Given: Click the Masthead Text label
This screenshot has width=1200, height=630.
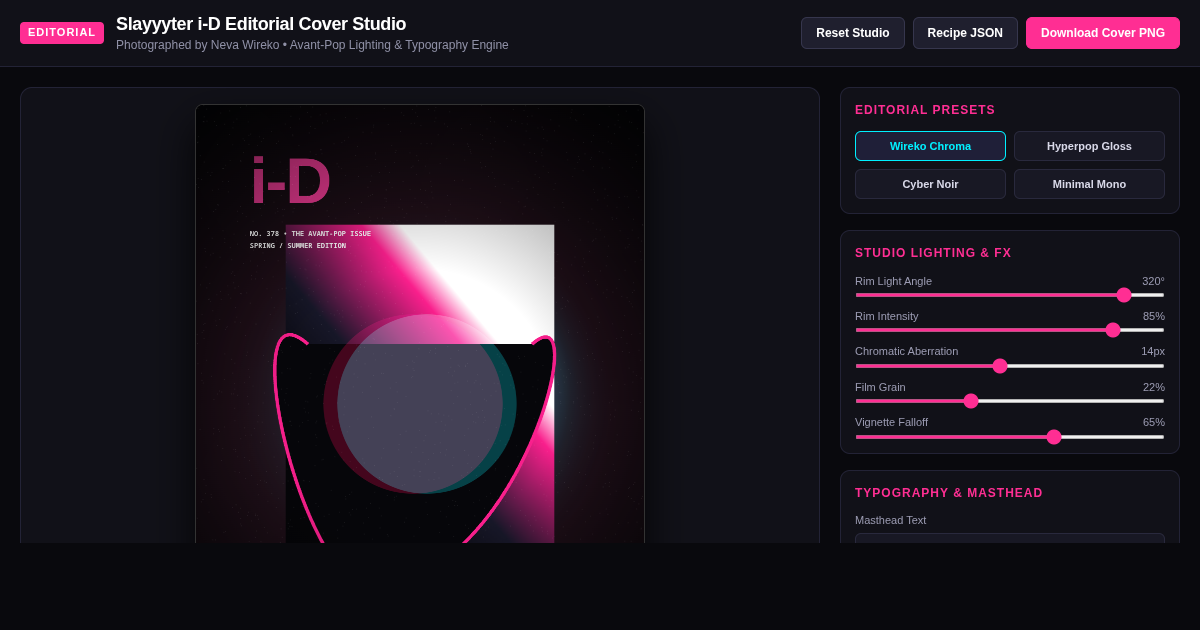Looking at the screenshot, I should [x=891, y=520].
